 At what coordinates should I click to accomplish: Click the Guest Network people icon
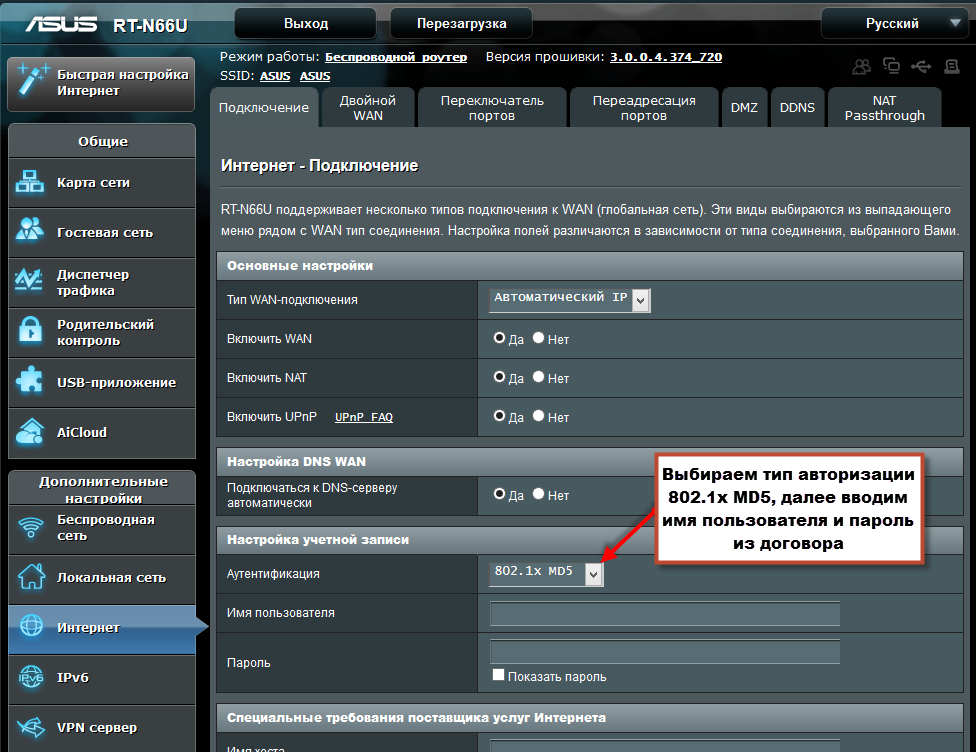(30, 229)
